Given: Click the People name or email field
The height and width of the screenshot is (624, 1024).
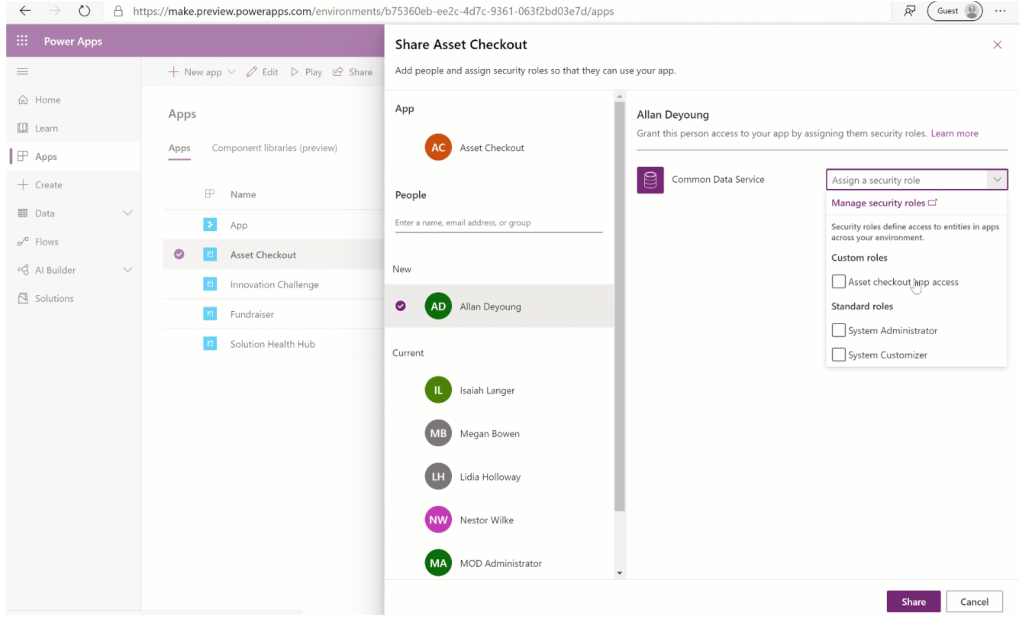Looking at the screenshot, I should tap(498, 222).
